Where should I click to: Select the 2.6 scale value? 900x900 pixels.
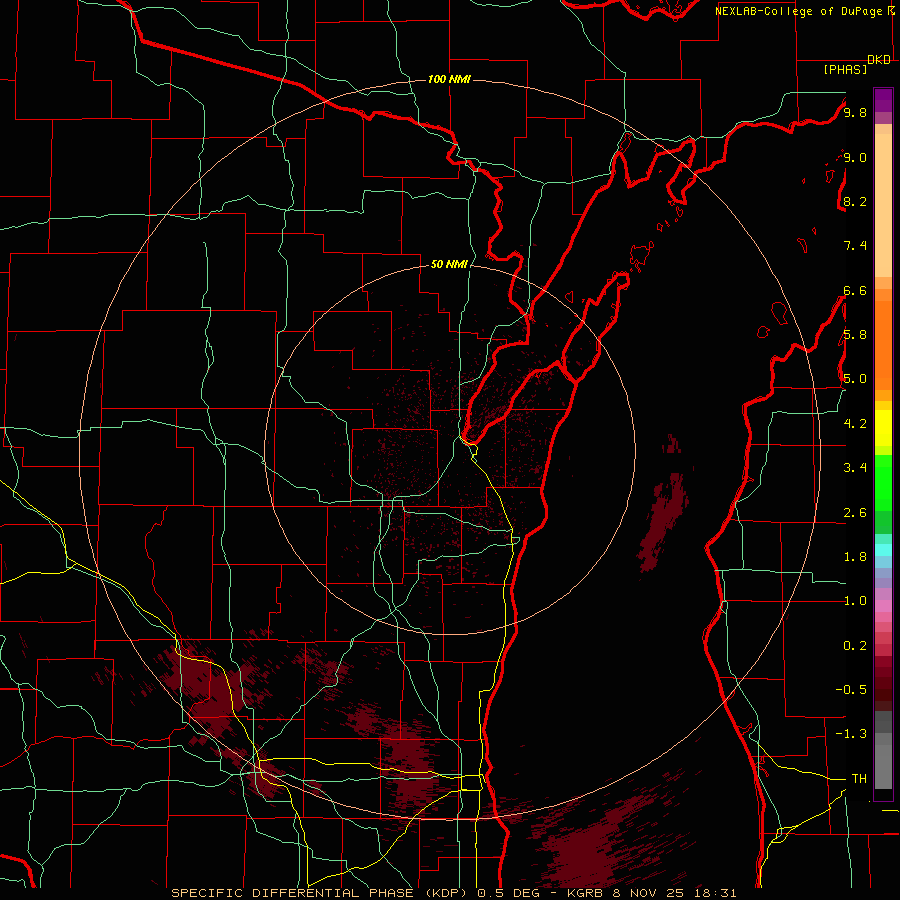click(x=855, y=512)
